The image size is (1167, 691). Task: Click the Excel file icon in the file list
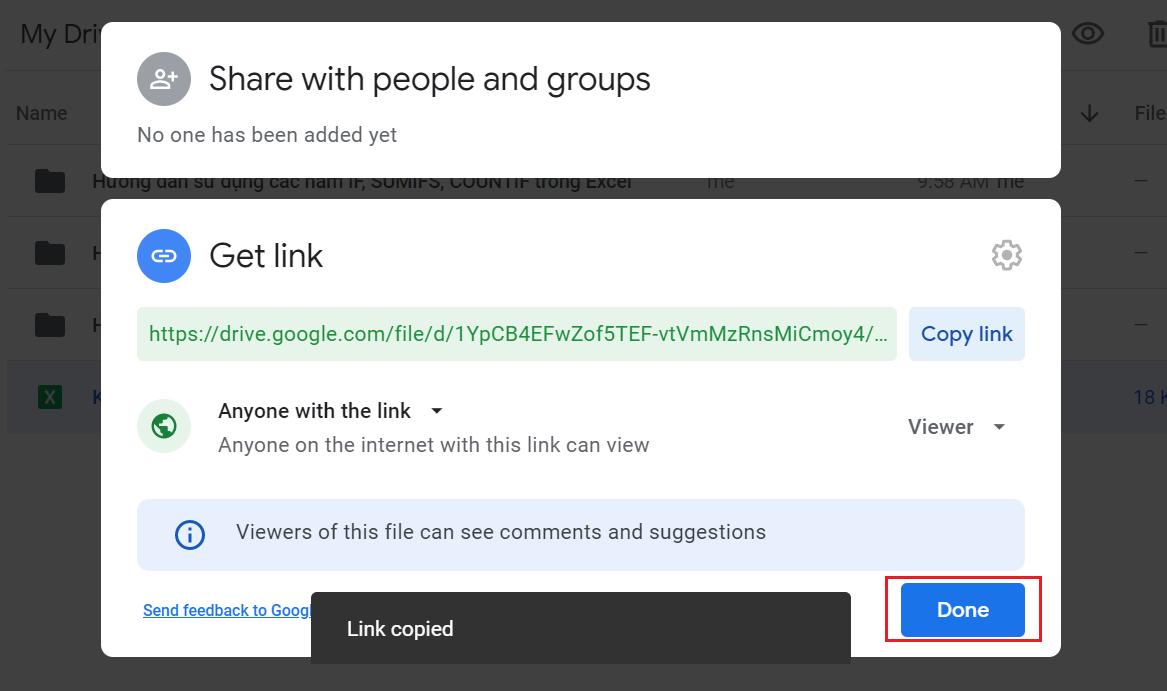pos(48,396)
